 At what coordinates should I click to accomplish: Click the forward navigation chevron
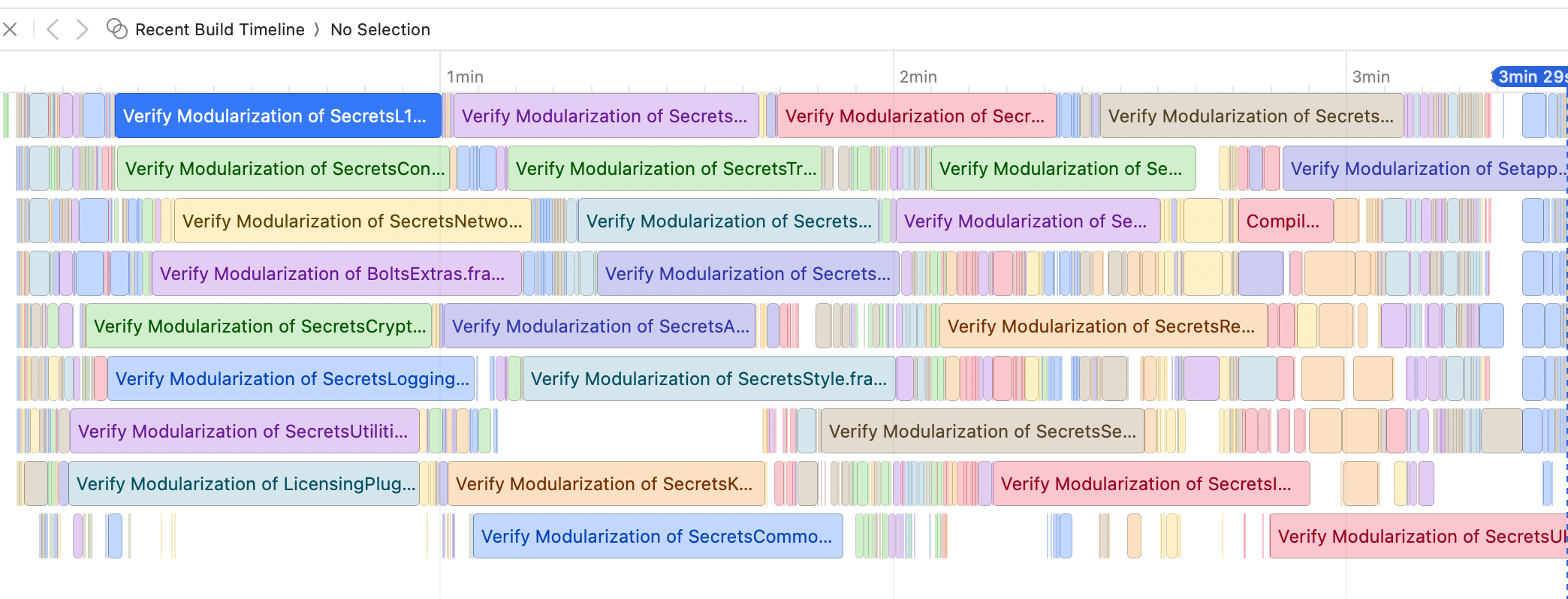click(82, 29)
